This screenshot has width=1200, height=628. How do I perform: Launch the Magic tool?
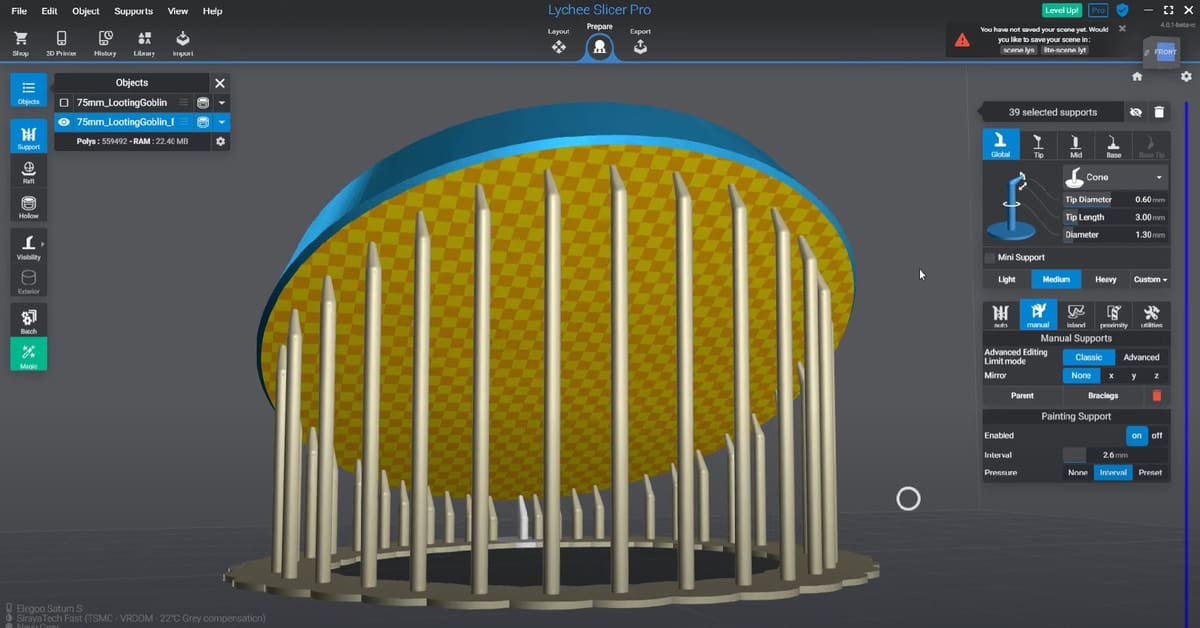pos(29,355)
